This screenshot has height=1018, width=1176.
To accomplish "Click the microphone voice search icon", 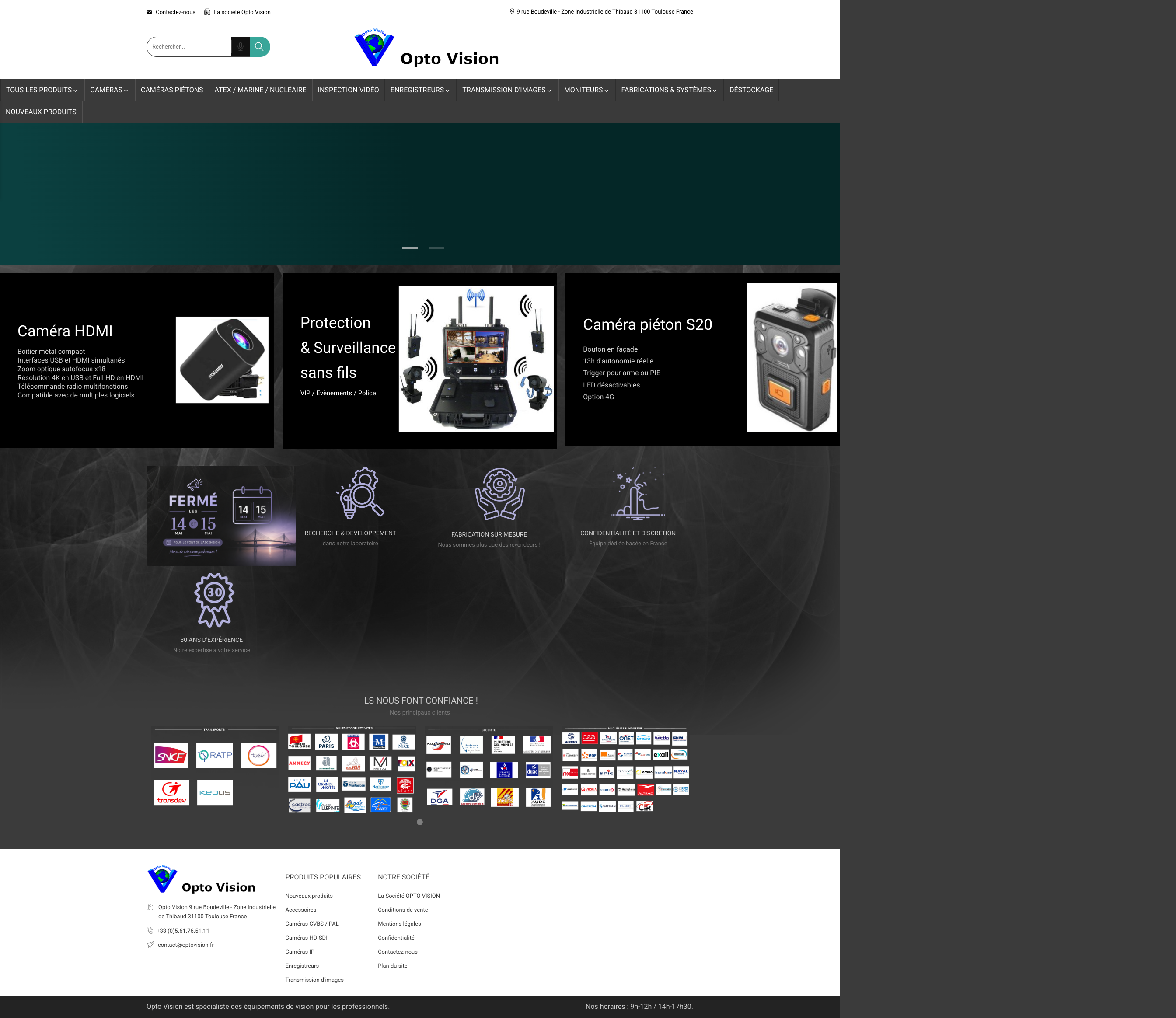I will pos(240,47).
